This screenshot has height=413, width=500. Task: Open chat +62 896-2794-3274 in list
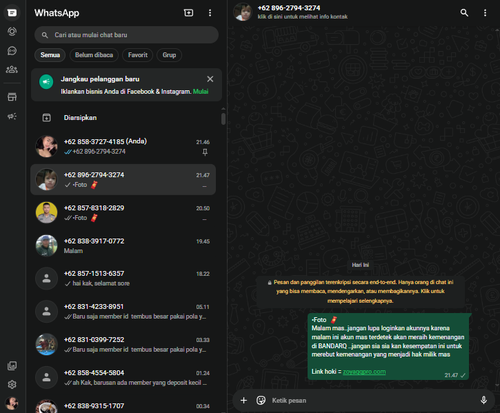coord(123,179)
